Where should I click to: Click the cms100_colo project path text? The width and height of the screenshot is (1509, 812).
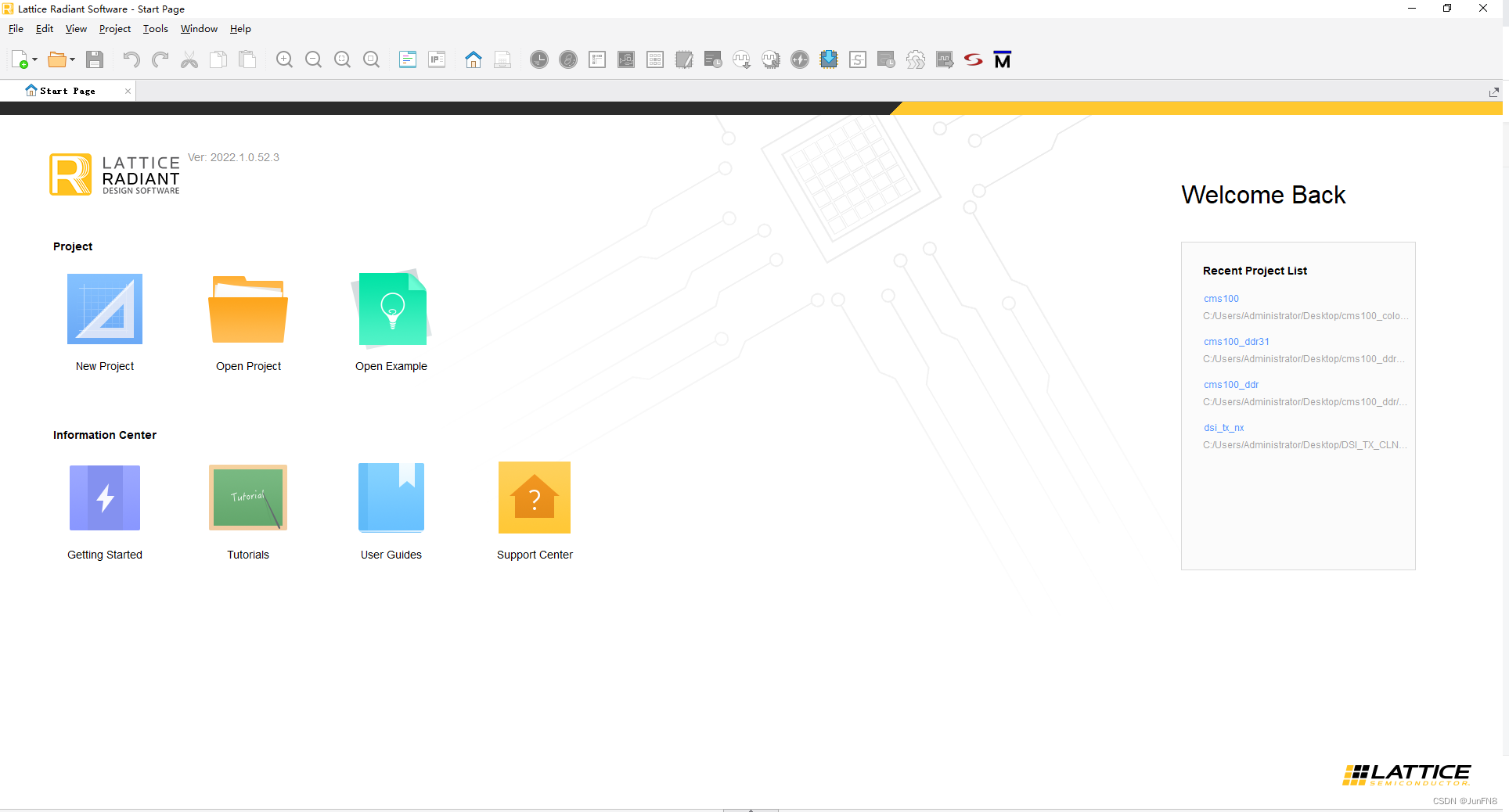pyautogui.click(x=1305, y=316)
